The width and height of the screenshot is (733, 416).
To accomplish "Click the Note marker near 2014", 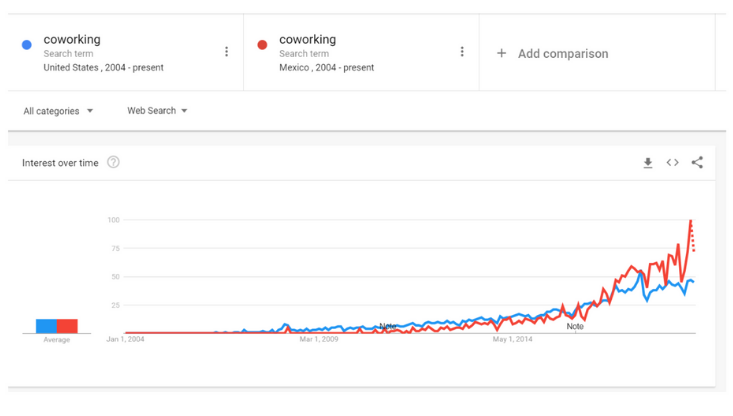I will [x=575, y=326].
